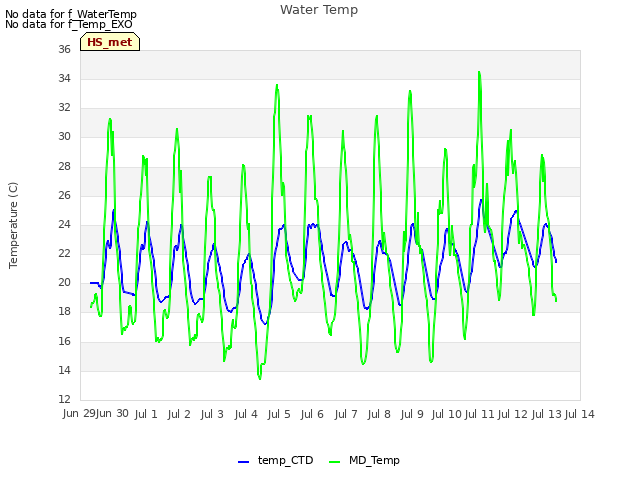
Task: Click the 34 y-axis tick label
Action: [x=64, y=78]
